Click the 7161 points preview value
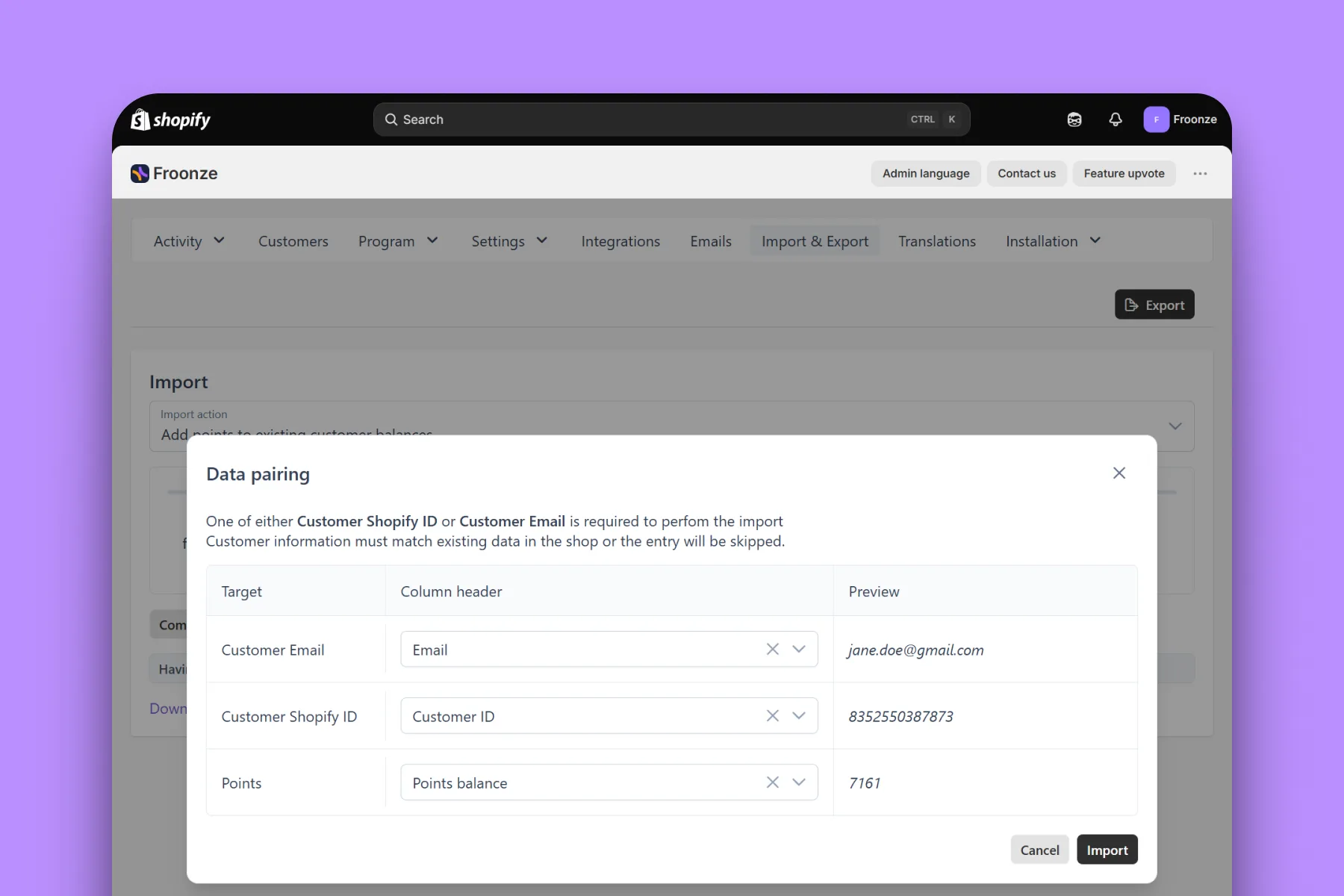 tap(865, 783)
